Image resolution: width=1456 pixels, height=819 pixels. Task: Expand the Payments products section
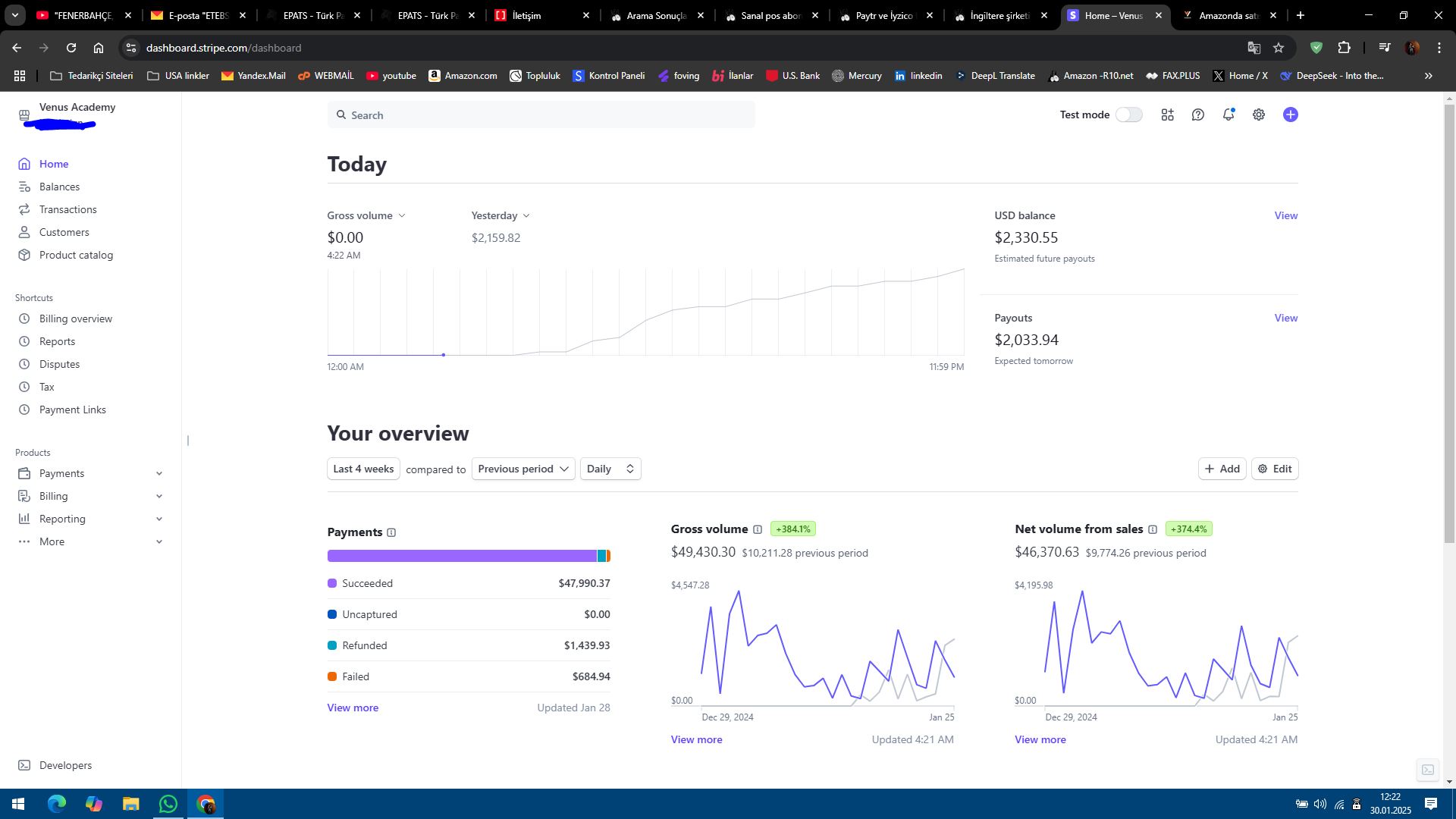pos(91,473)
